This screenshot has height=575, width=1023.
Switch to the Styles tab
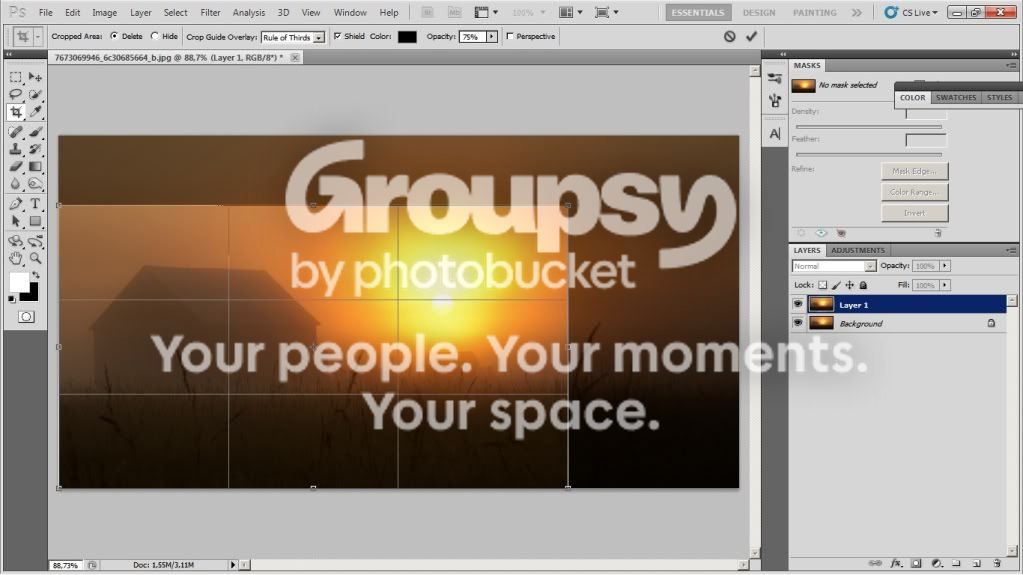(x=999, y=97)
